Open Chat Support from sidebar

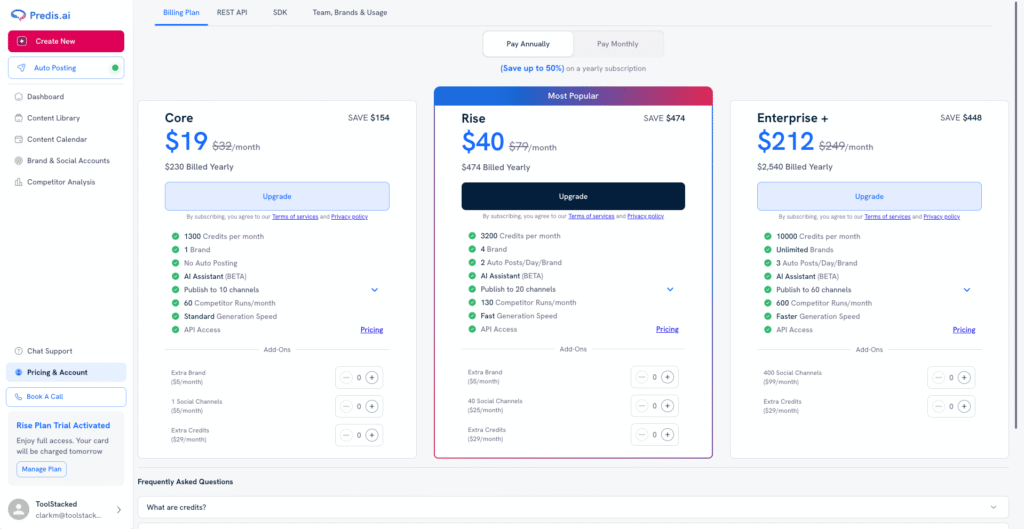click(49, 351)
